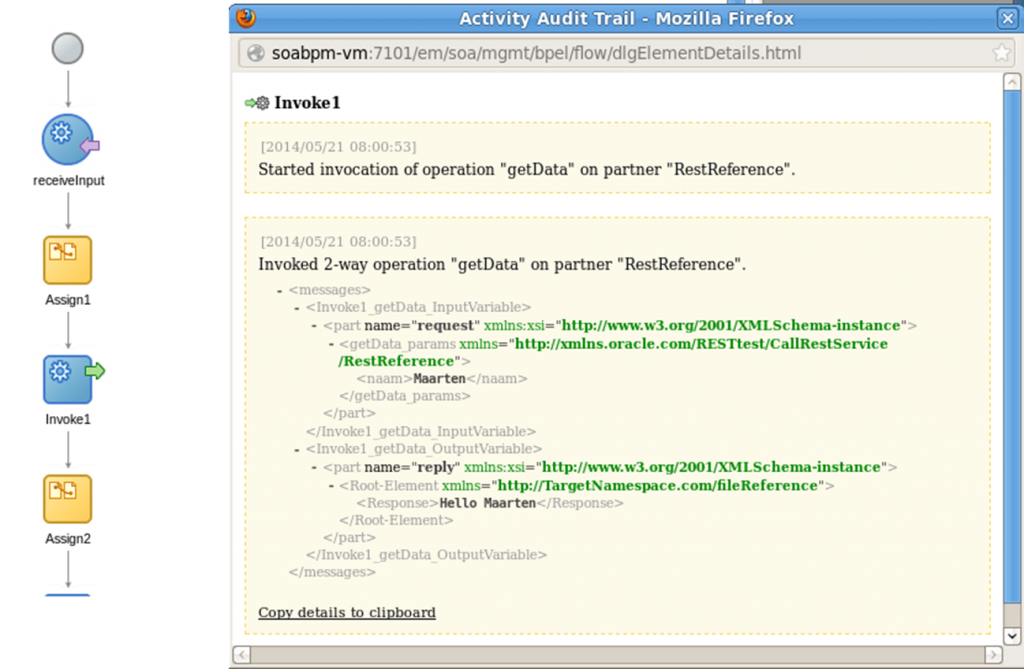Collapse the Root-Element node
The height and width of the screenshot is (669, 1024).
tap(331, 486)
